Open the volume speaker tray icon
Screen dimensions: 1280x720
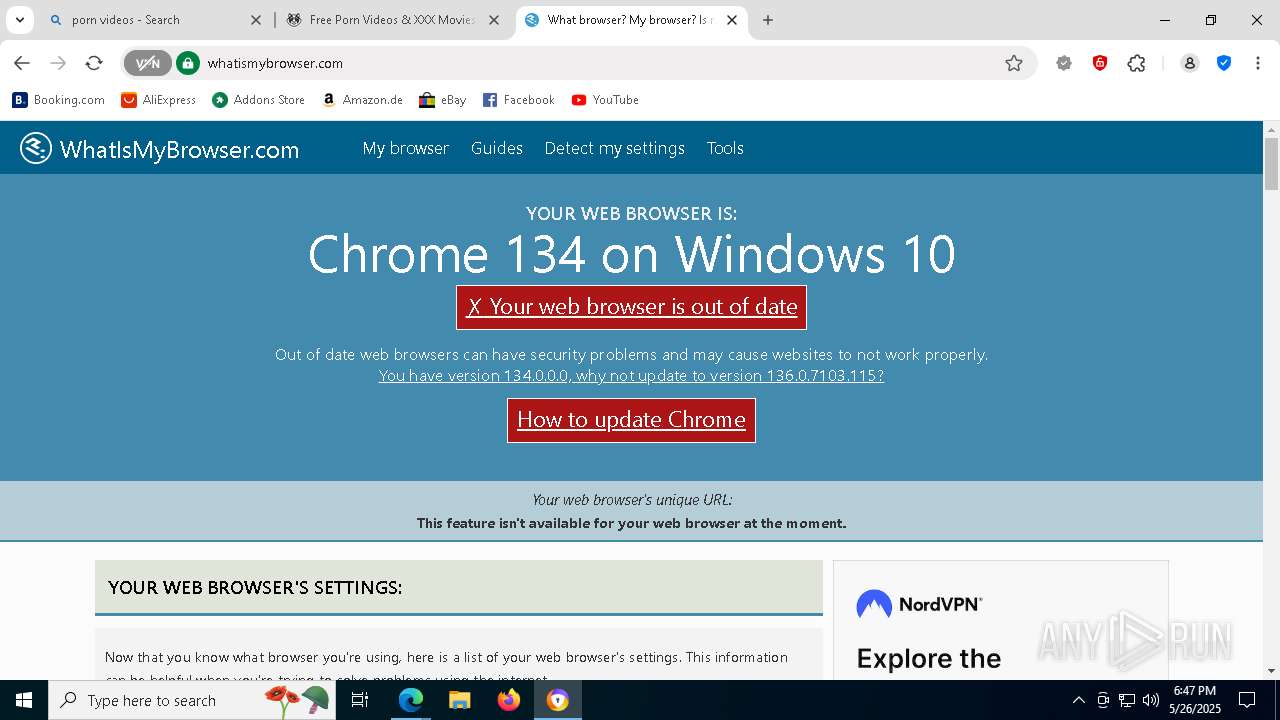coord(1151,700)
